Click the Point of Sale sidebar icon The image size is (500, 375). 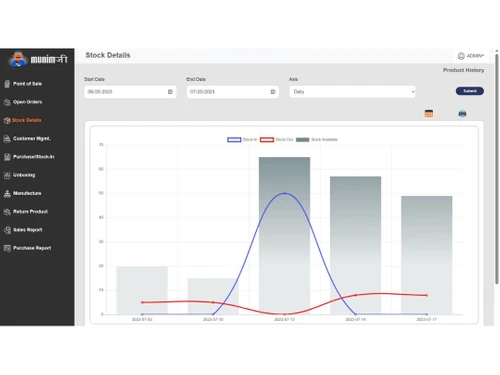[7, 84]
